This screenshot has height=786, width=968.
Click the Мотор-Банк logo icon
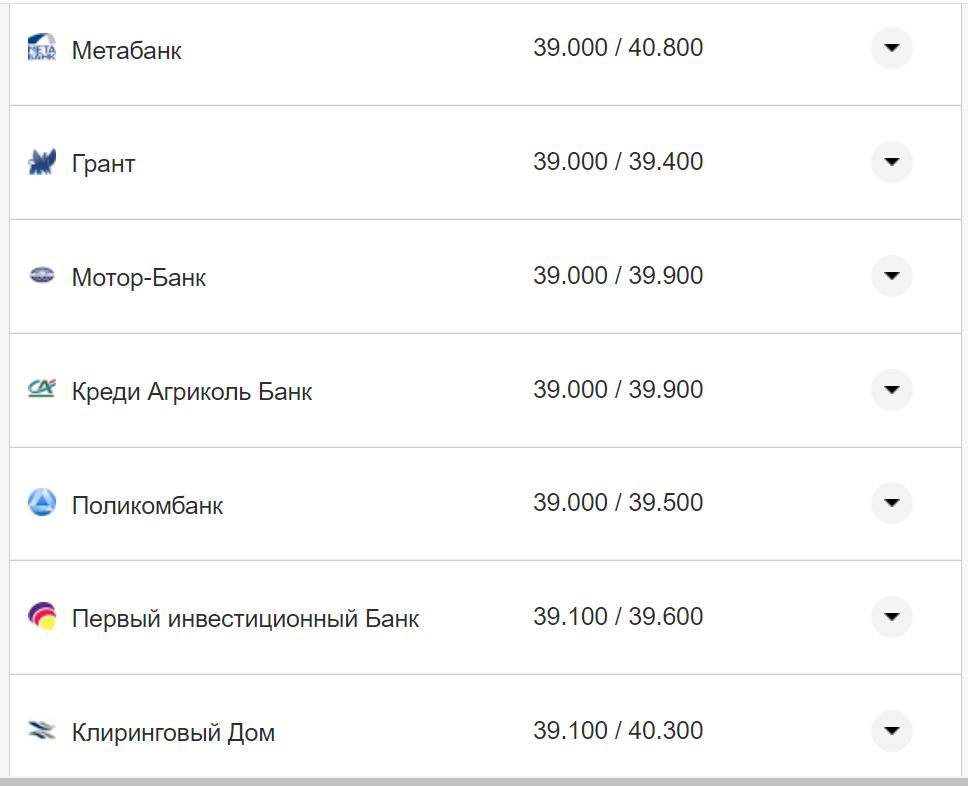(x=40, y=276)
